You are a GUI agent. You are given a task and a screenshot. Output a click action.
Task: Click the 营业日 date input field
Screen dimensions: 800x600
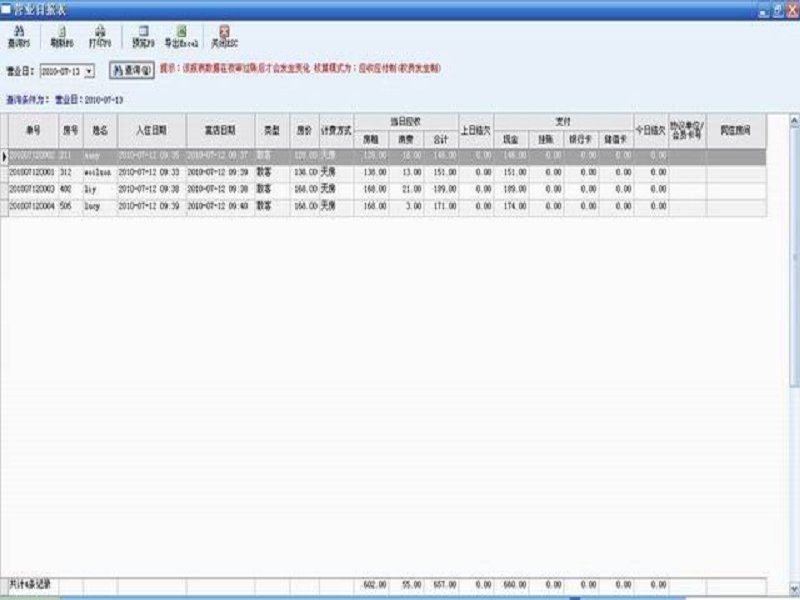[62, 71]
